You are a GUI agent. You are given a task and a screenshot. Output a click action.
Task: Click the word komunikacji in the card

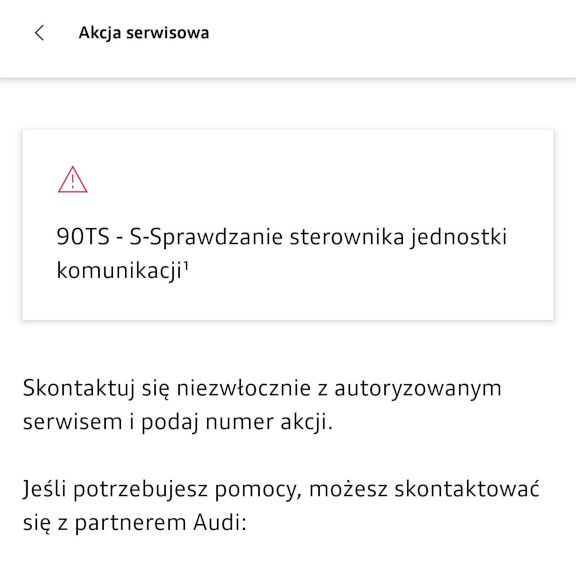(x=119, y=271)
